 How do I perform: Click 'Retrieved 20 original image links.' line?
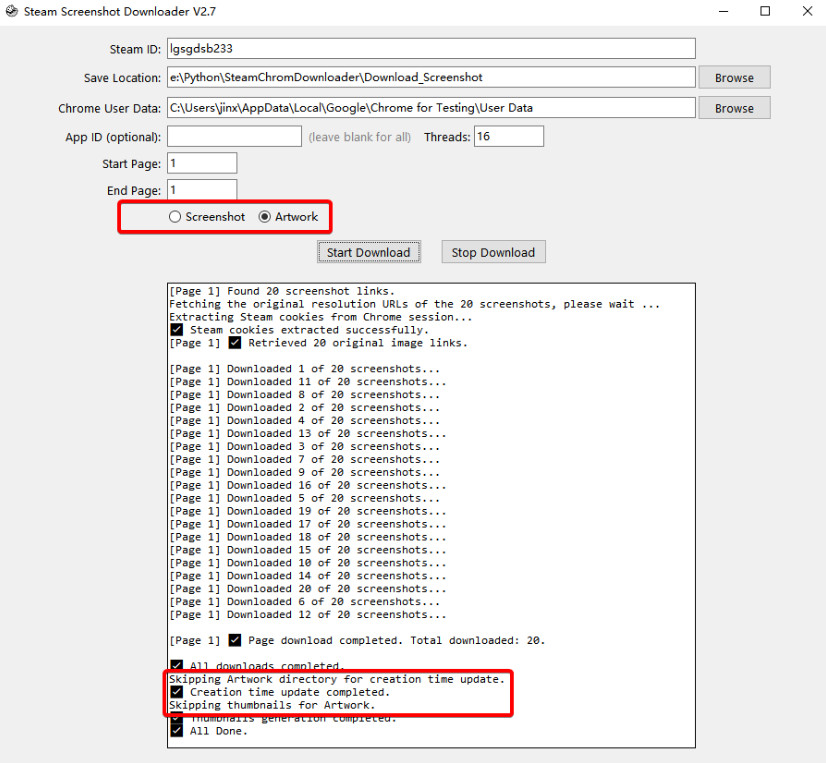point(318,343)
